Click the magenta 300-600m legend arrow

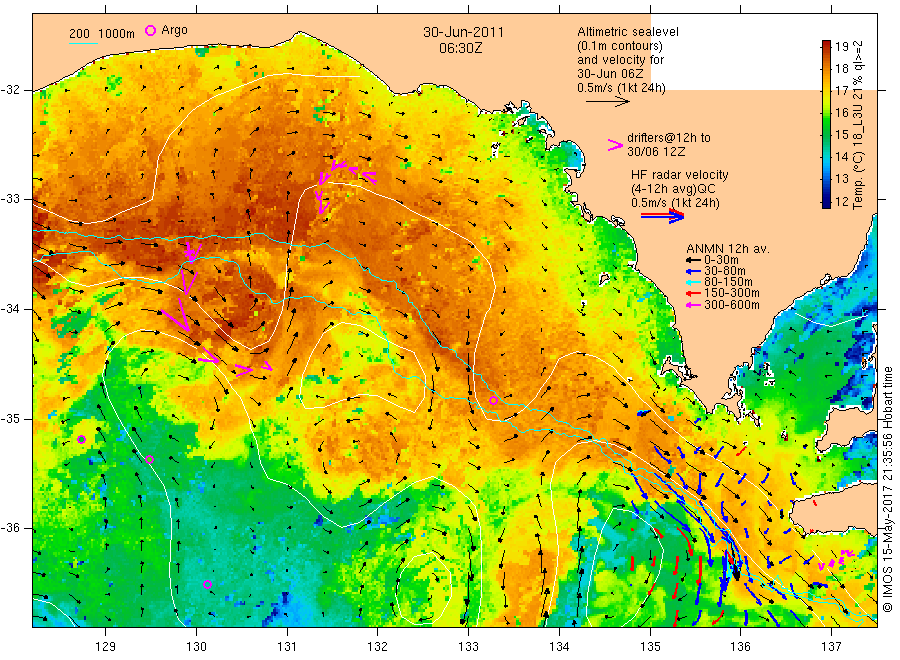(x=693, y=305)
